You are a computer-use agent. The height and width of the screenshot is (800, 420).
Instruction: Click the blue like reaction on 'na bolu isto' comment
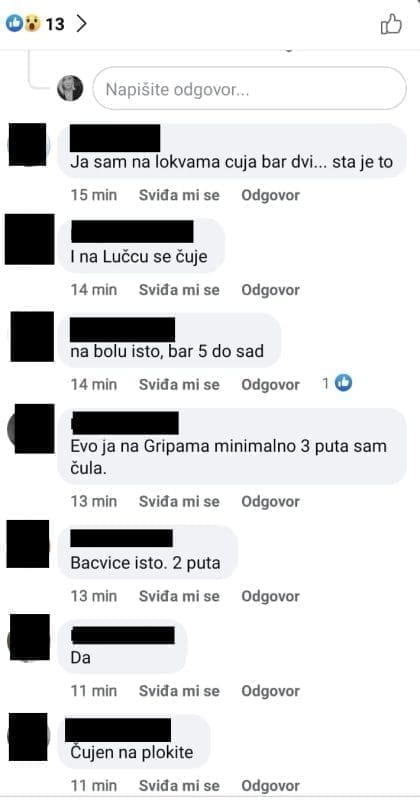tap(343, 383)
